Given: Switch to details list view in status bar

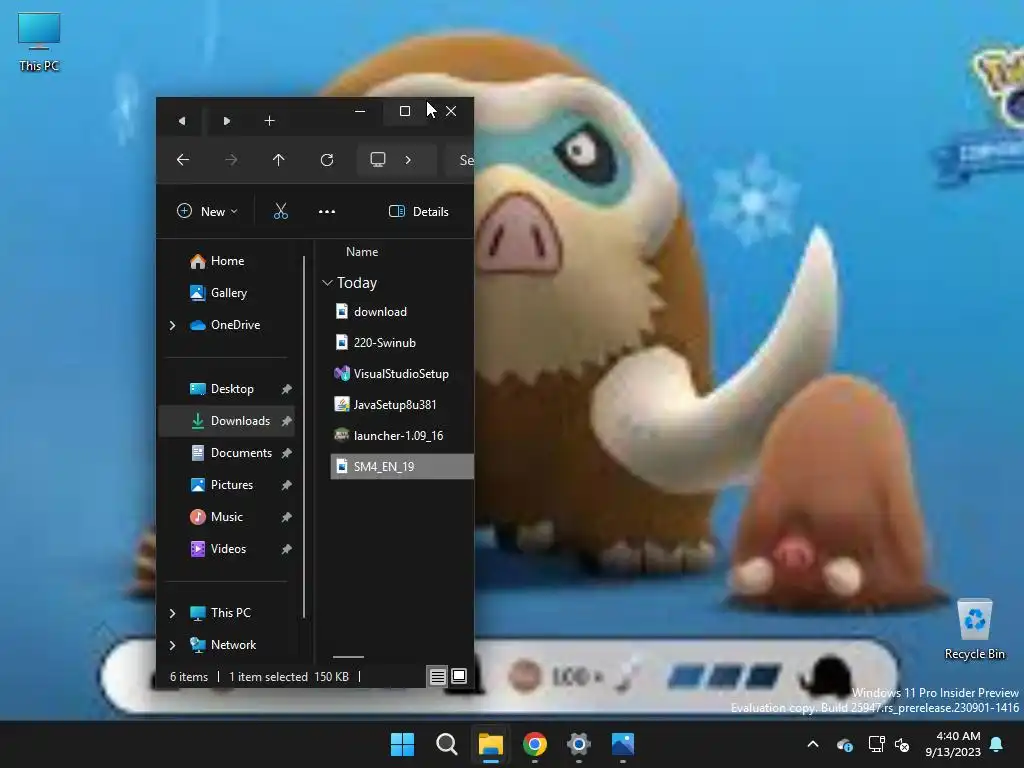Looking at the screenshot, I should (438, 677).
